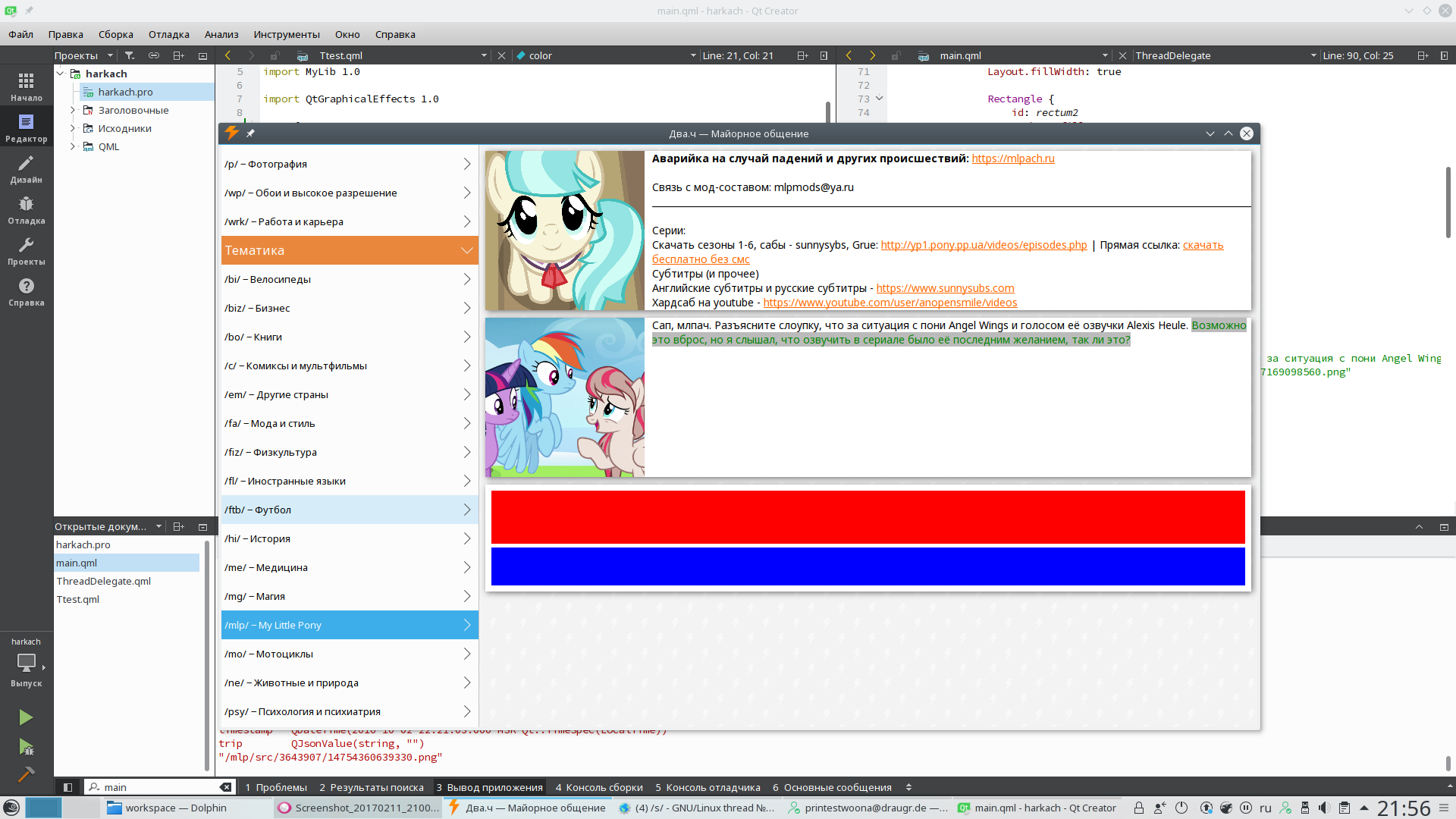Open the application launcher in taskbar
The height and width of the screenshot is (819, 1456).
point(11,808)
